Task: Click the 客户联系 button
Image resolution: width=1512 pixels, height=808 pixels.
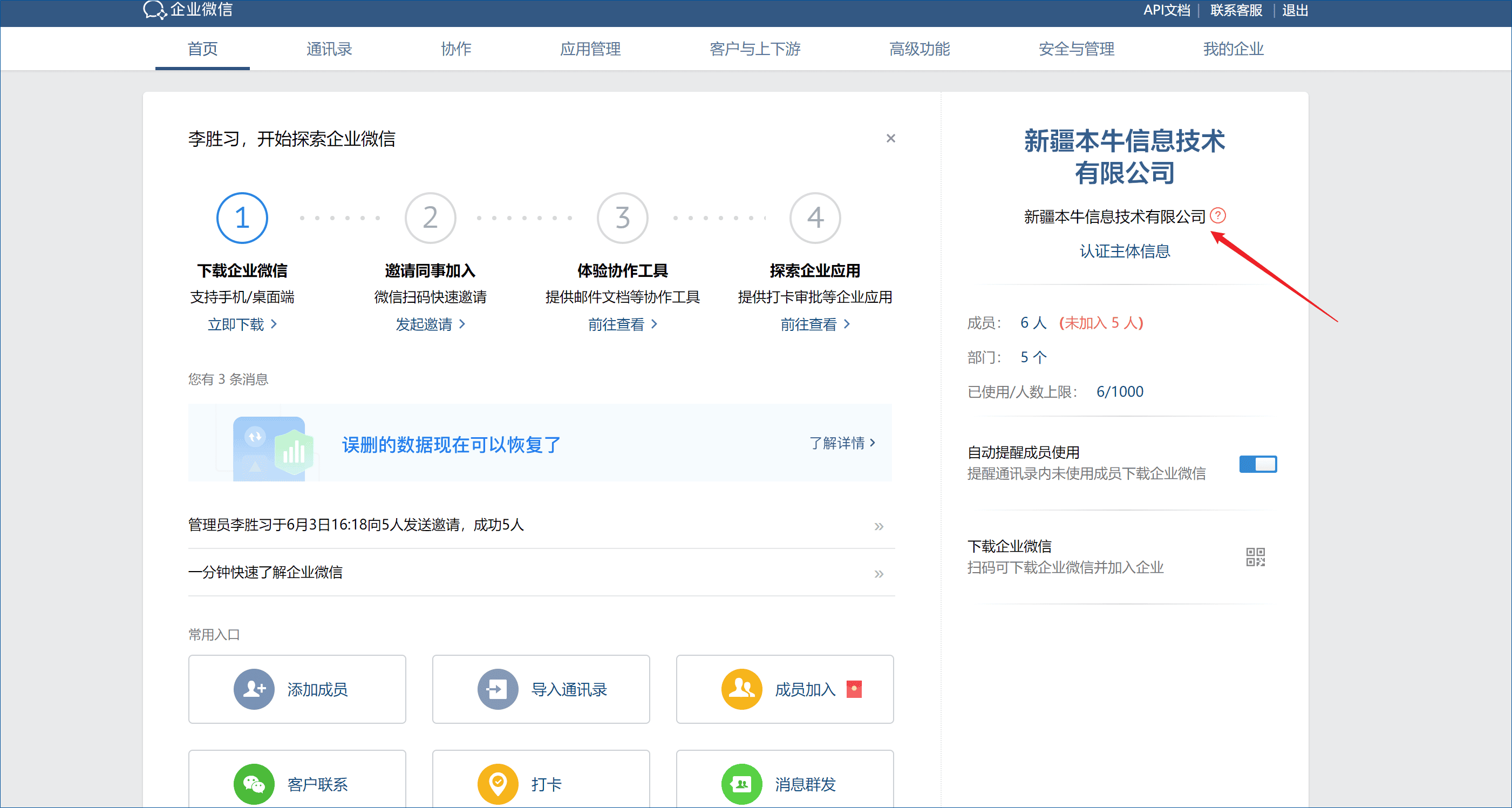Action: click(x=297, y=779)
